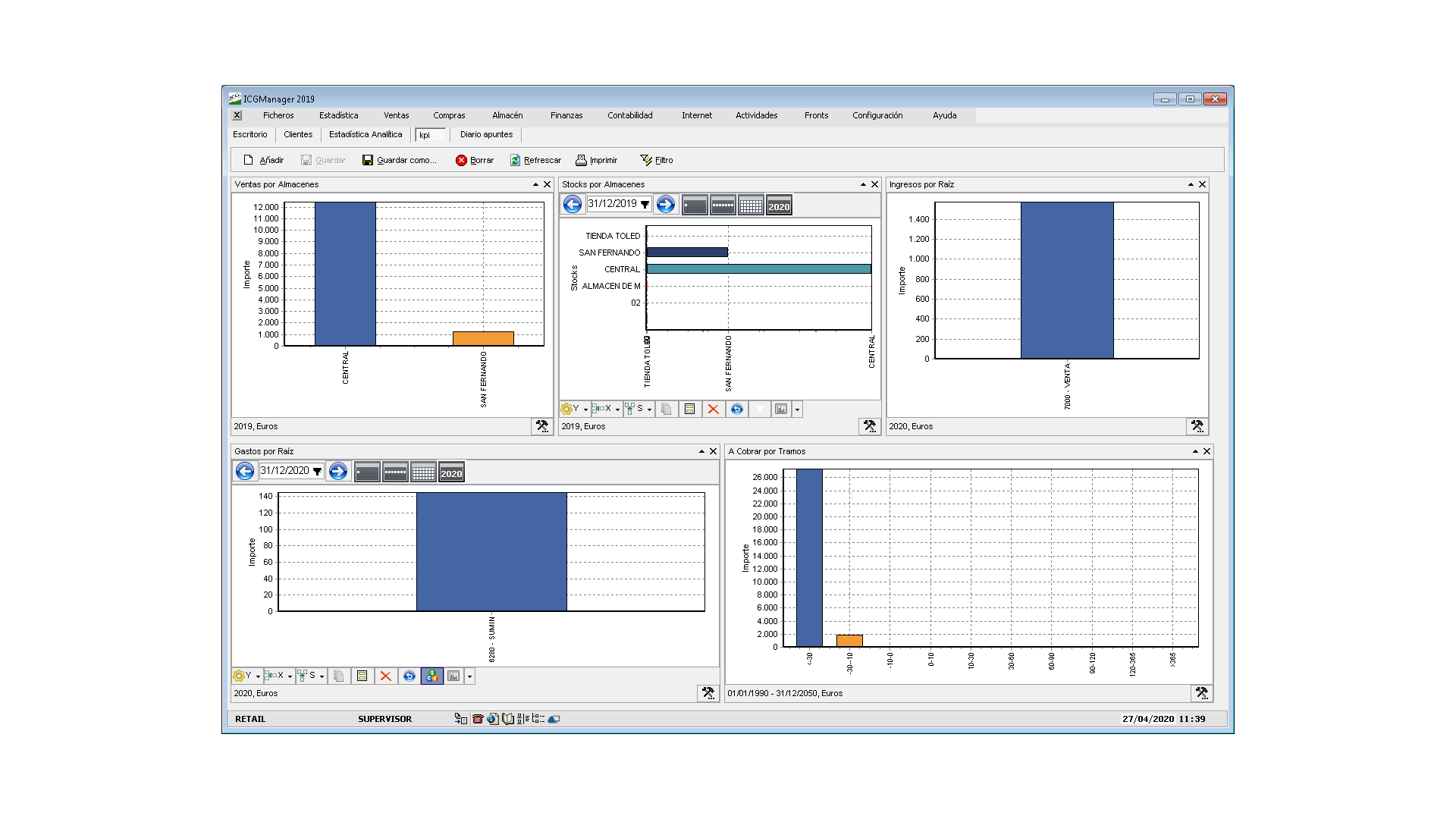The width and height of the screenshot is (1456, 819).
Task: Click the chart type icon in Gastos toolbar
Action: [453, 676]
